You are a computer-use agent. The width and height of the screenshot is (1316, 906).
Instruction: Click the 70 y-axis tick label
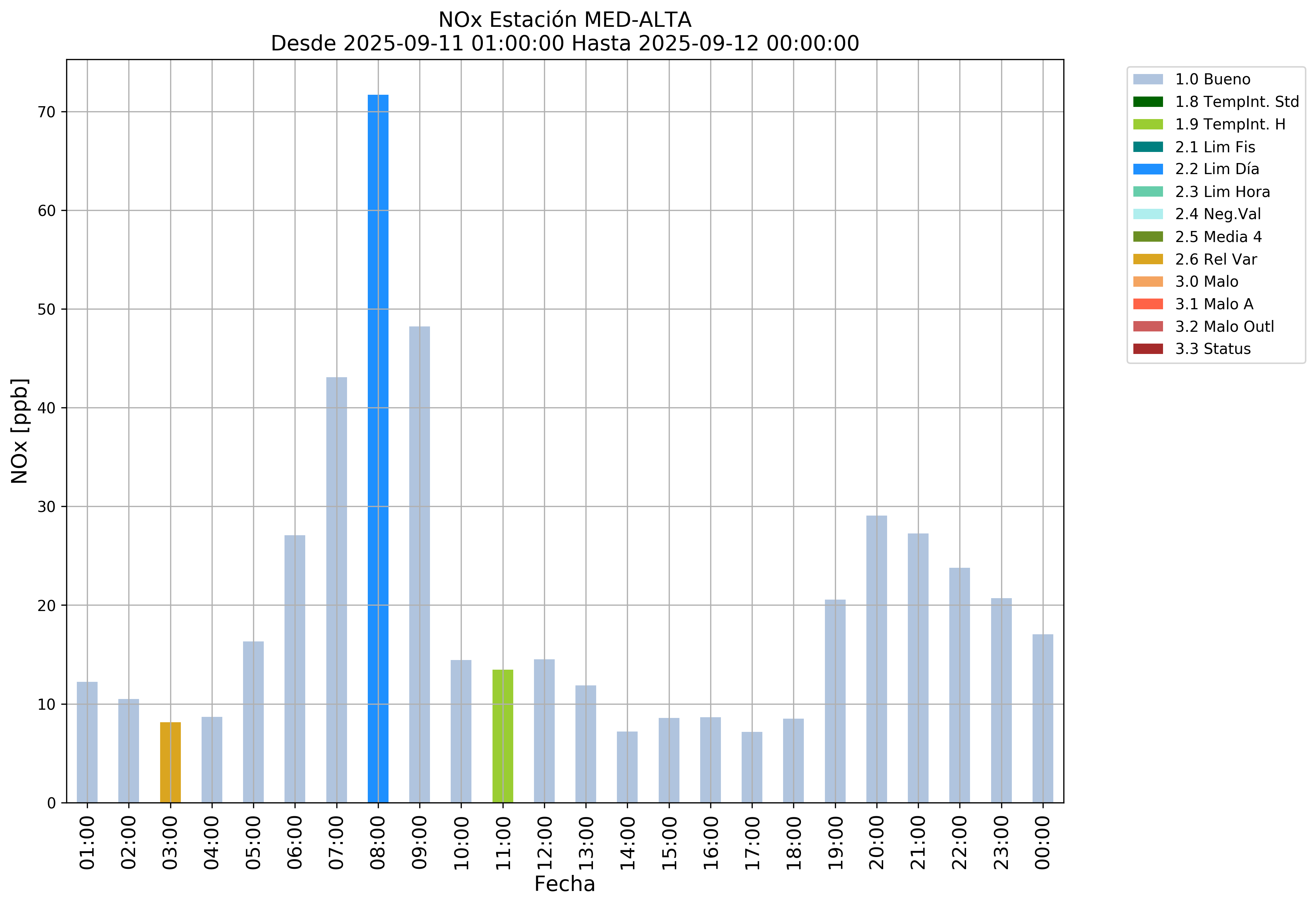46,112
